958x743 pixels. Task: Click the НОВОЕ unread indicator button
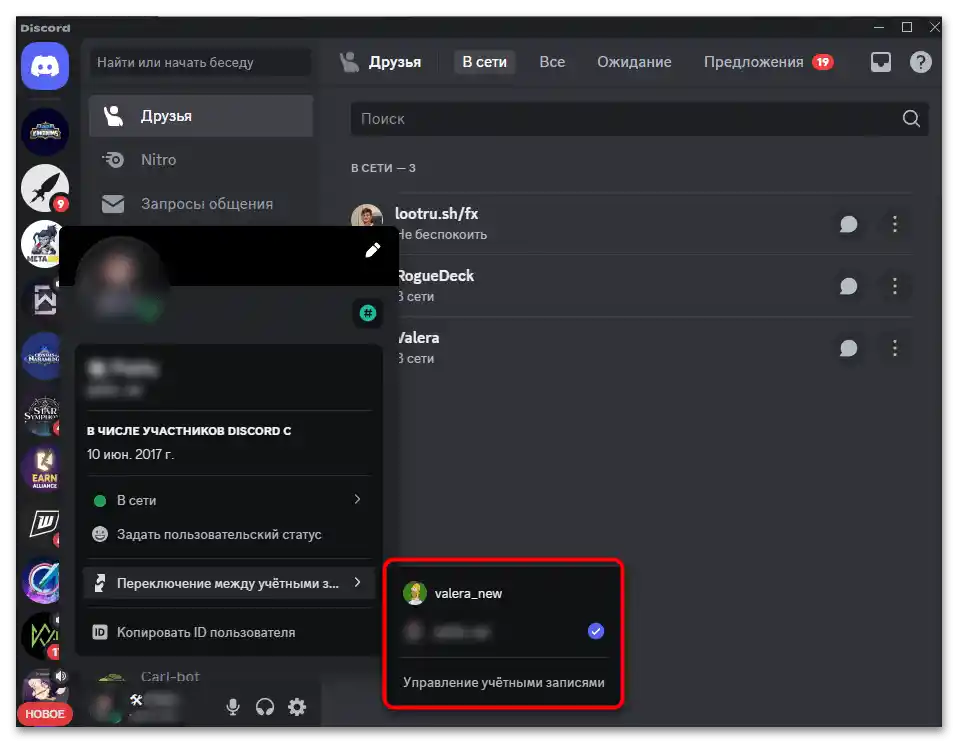click(45, 714)
